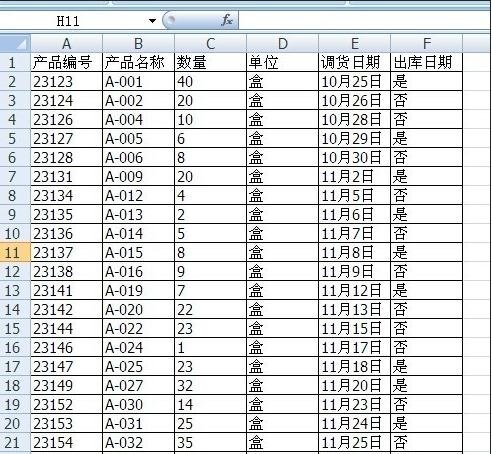Select row 1 header
This screenshot has width=492, height=454.
[15, 62]
